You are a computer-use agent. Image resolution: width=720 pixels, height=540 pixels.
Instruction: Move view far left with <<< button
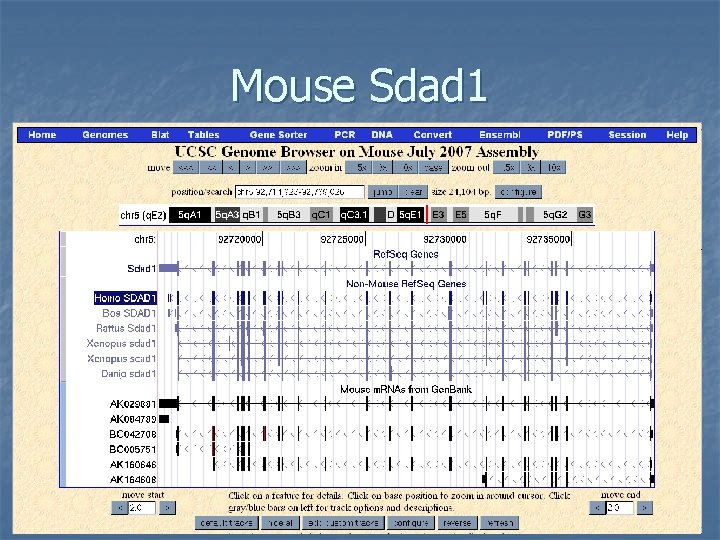click(186, 168)
